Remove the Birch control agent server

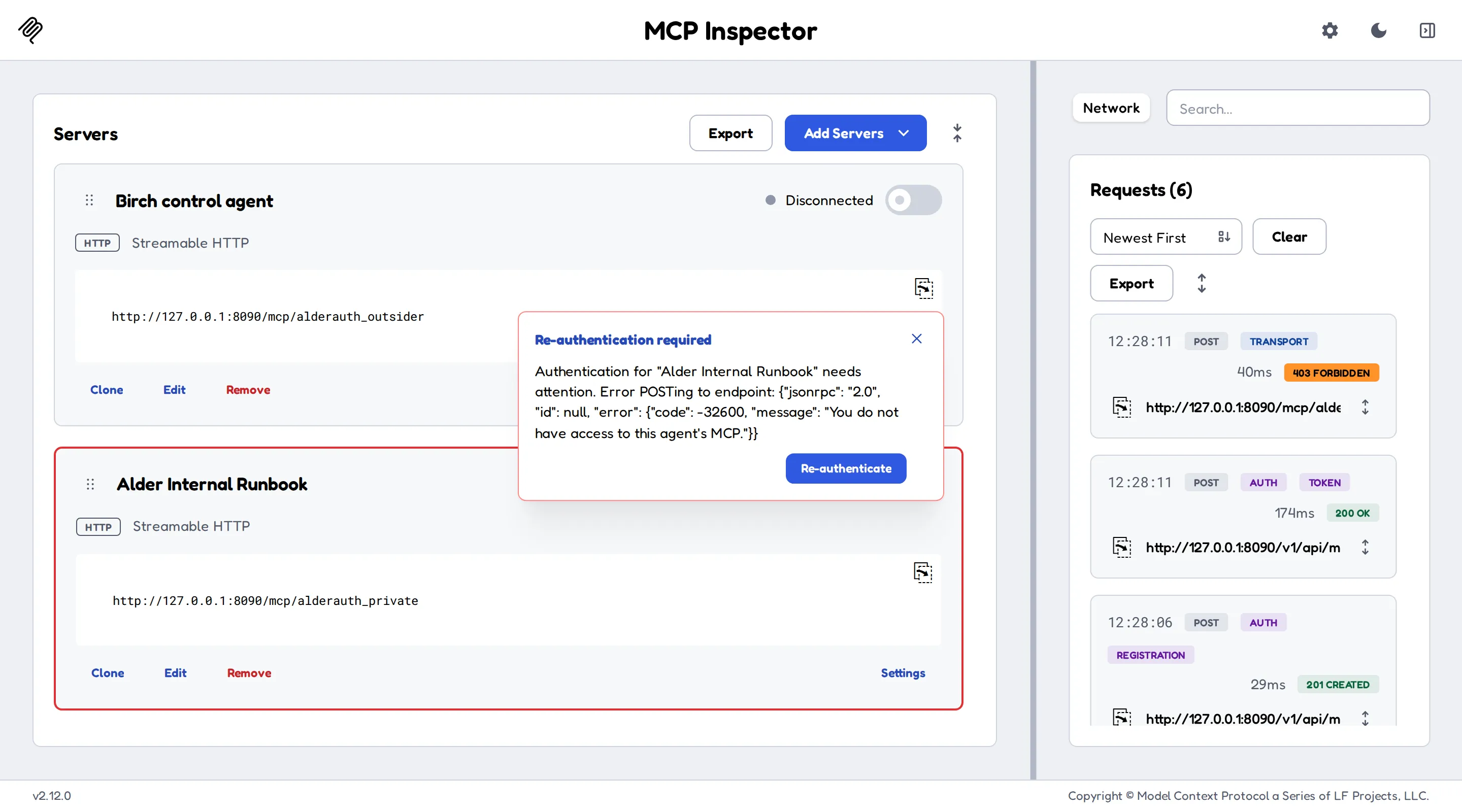(x=248, y=390)
